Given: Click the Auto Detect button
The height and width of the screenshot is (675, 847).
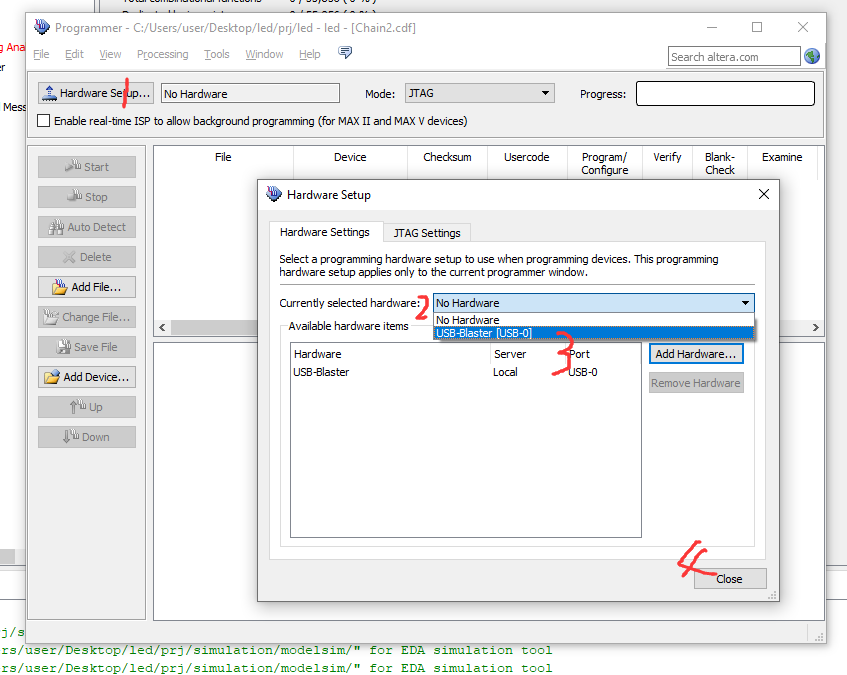Looking at the screenshot, I should click(x=87, y=227).
